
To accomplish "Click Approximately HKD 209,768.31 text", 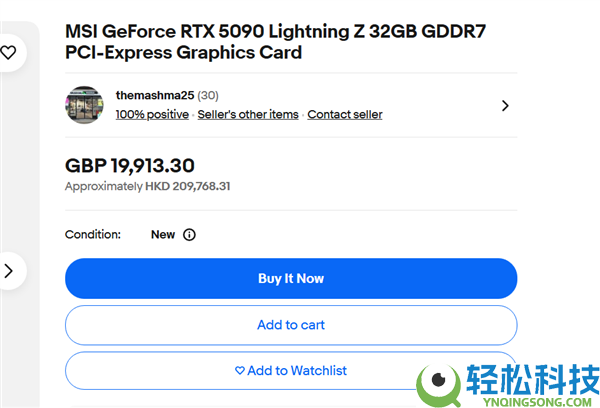I will 147,186.
